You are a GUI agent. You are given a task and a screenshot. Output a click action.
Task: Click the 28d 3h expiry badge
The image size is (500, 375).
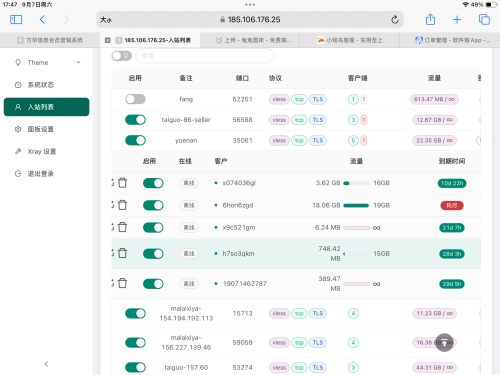(452, 254)
